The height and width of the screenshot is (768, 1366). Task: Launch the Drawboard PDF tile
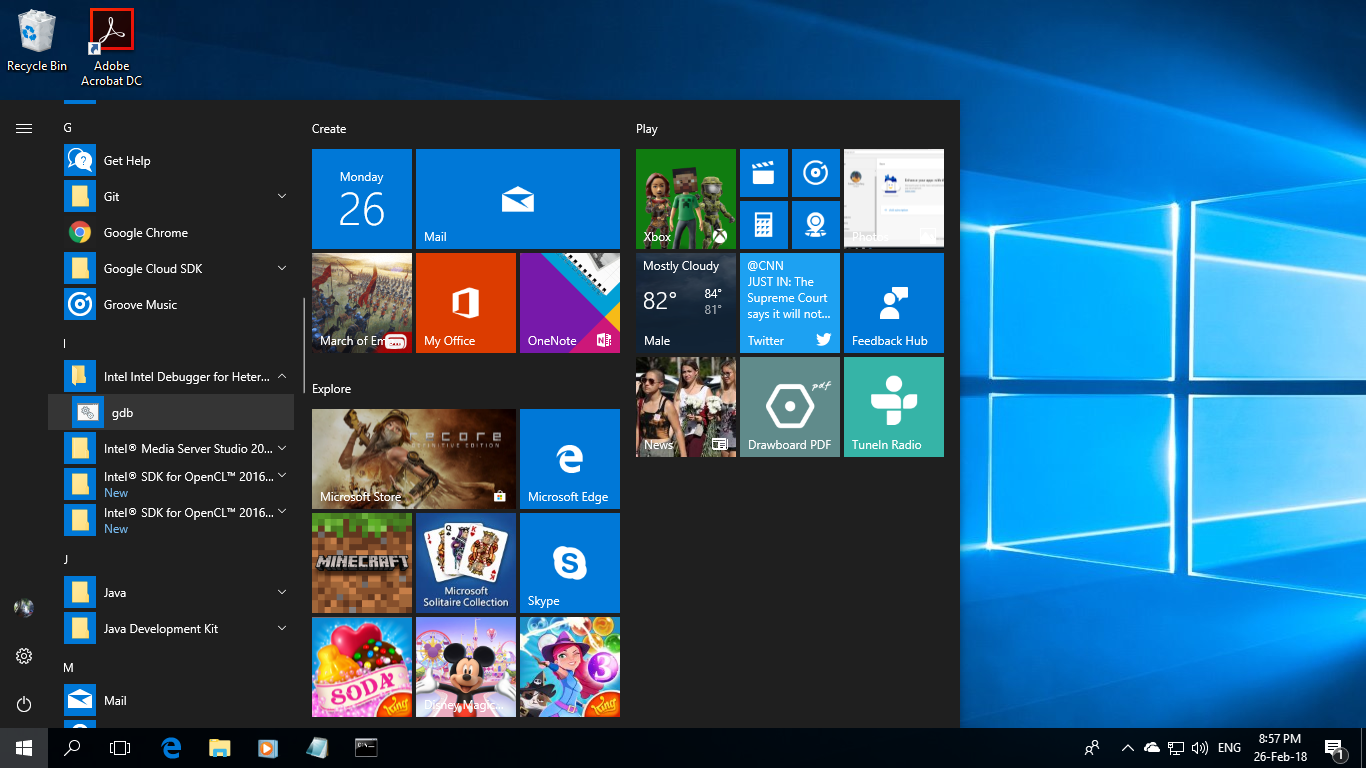pos(789,407)
